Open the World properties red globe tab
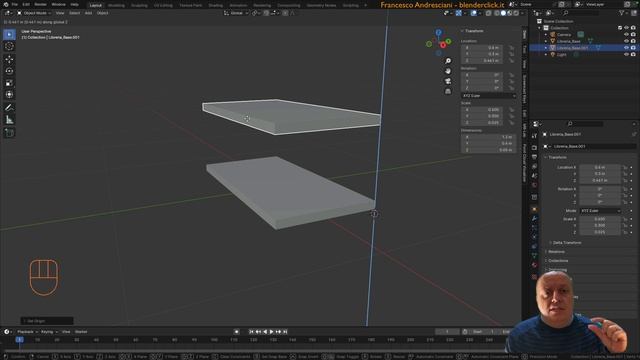Viewport: 640px width, 360px height. 534,185
